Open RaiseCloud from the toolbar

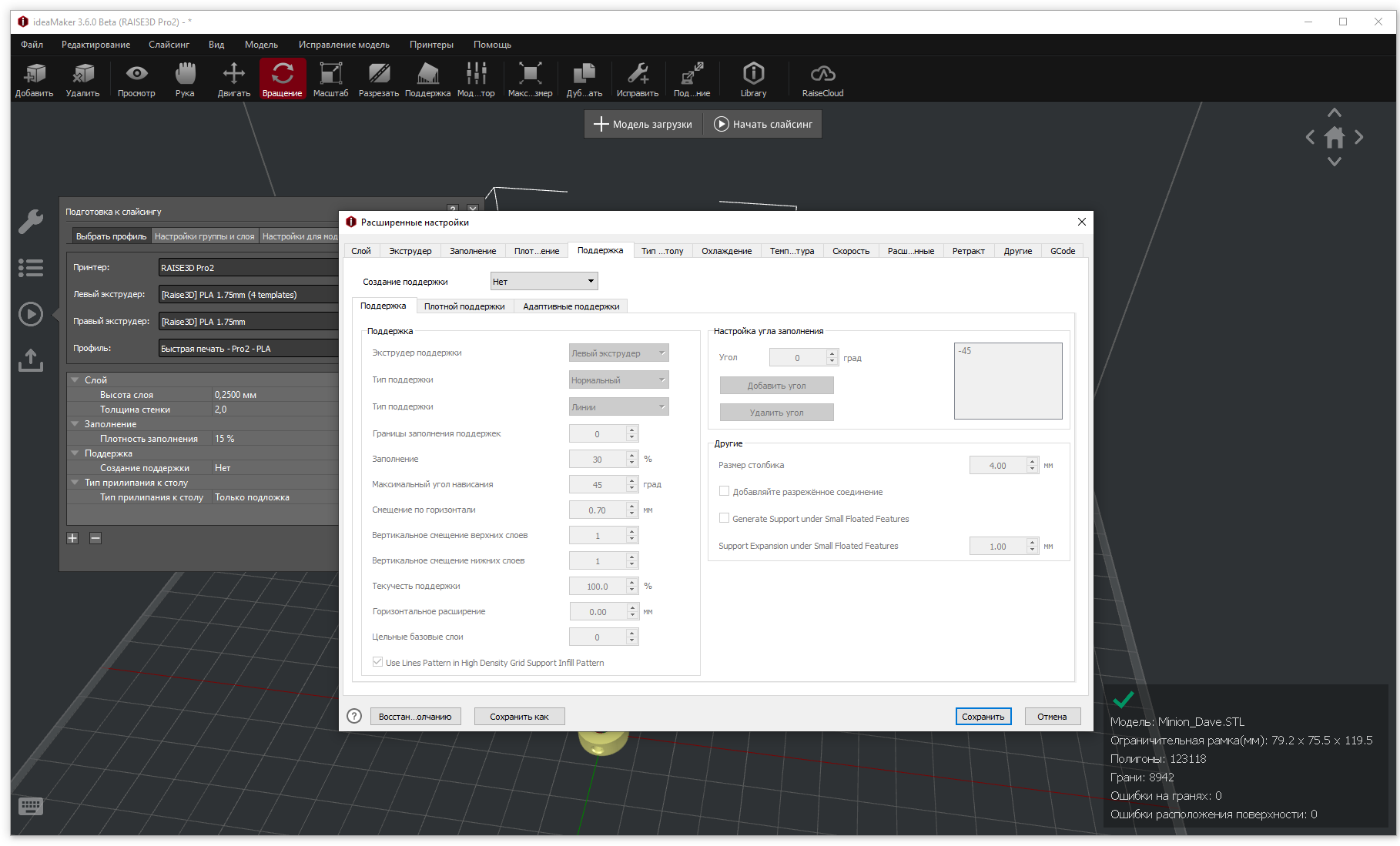click(823, 80)
